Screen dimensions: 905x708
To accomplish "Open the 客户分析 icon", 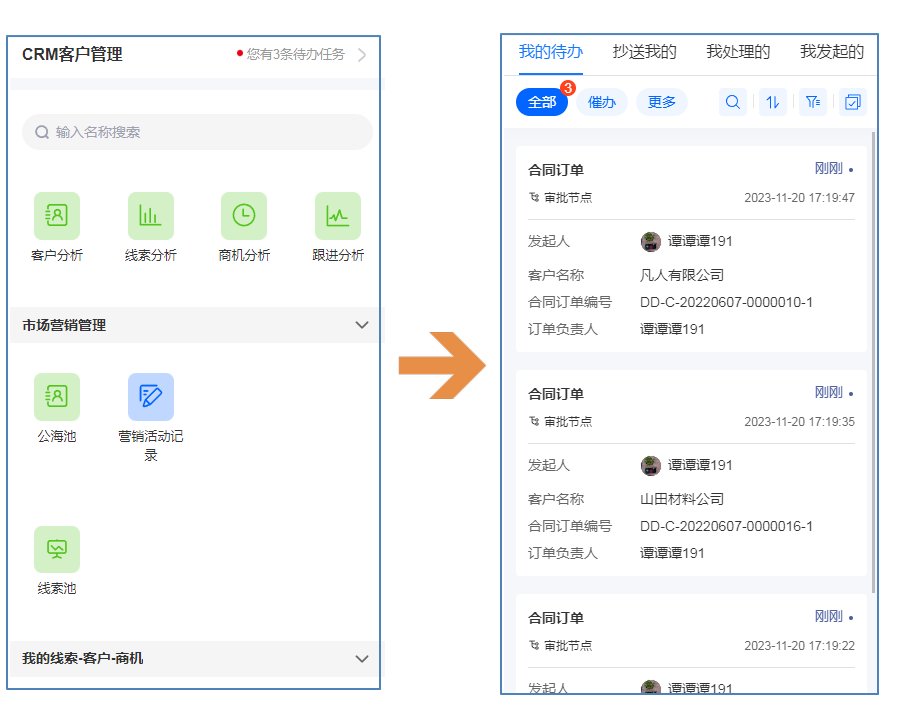I will click(57, 215).
